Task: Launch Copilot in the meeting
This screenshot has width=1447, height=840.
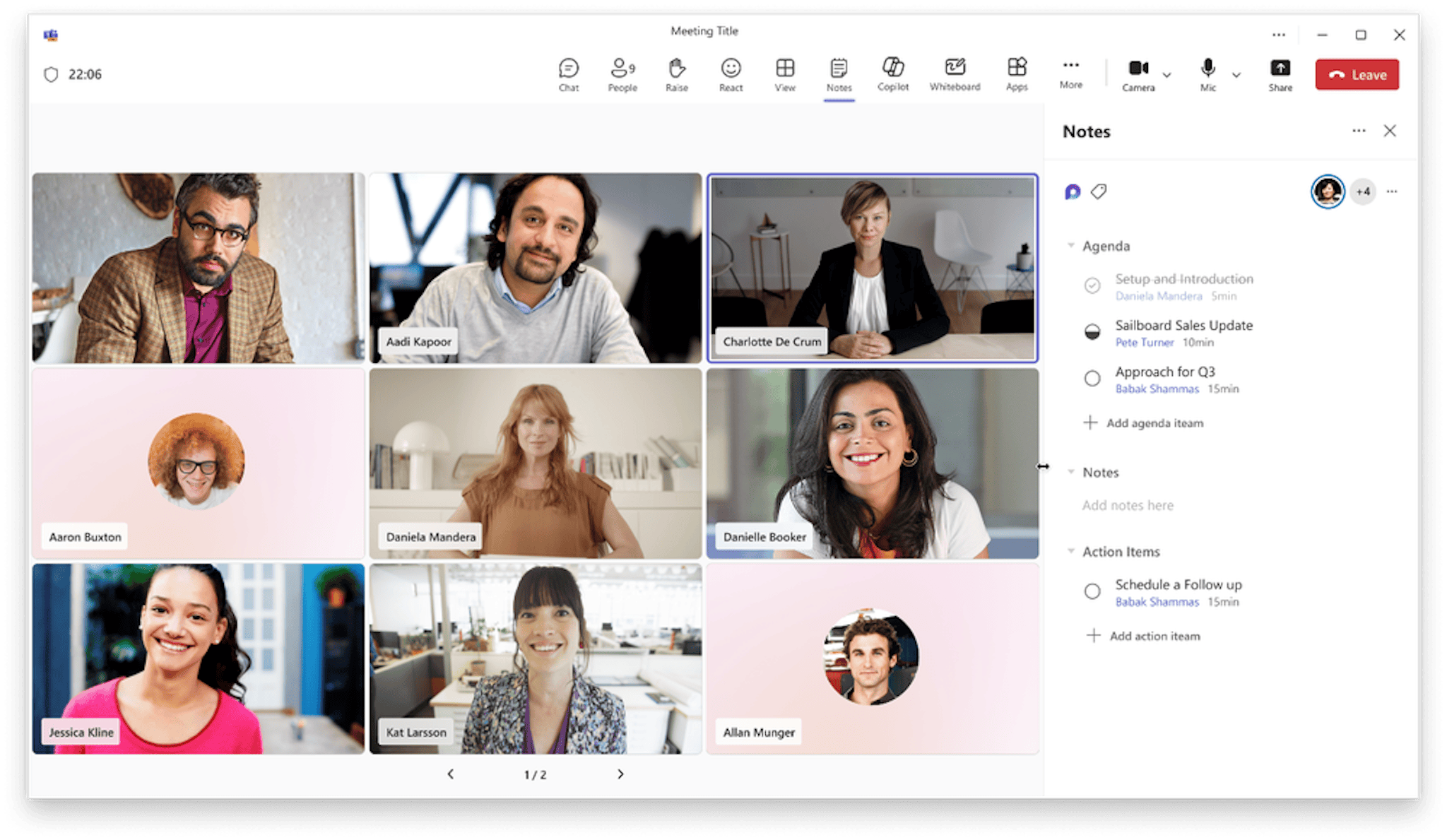Action: pyautogui.click(x=893, y=75)
